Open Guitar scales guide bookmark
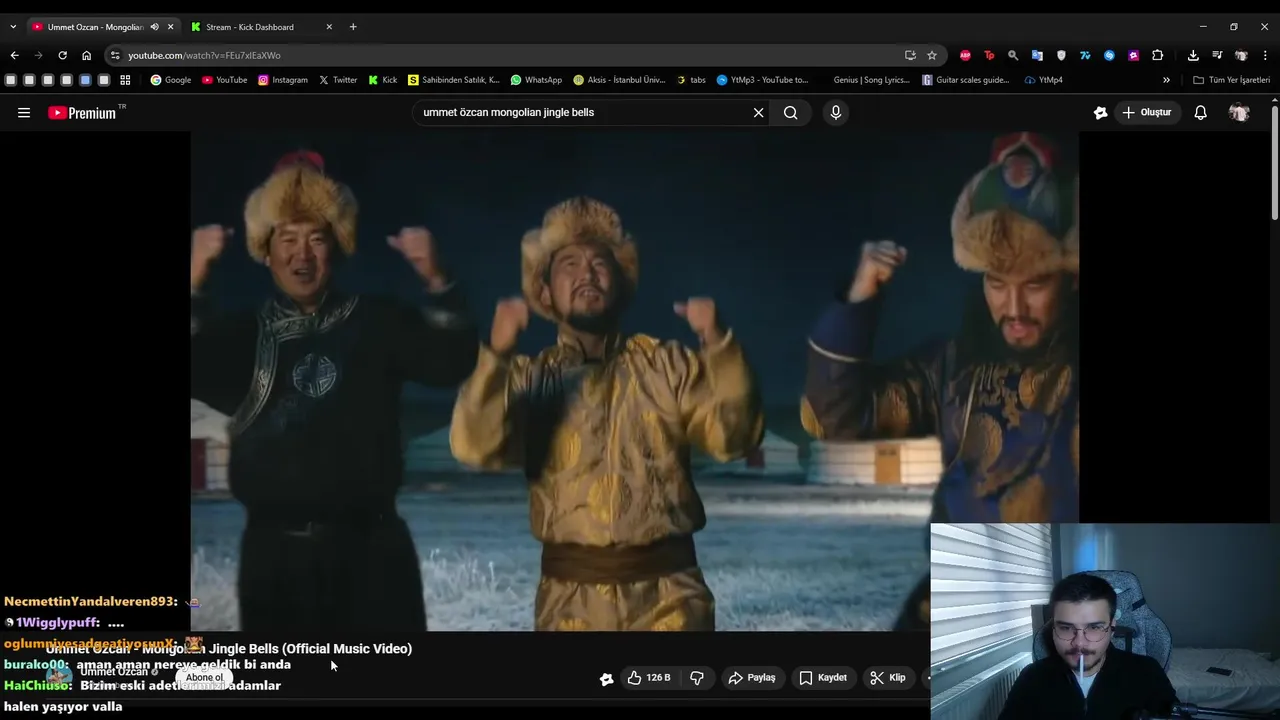 (x=966, y=80)
